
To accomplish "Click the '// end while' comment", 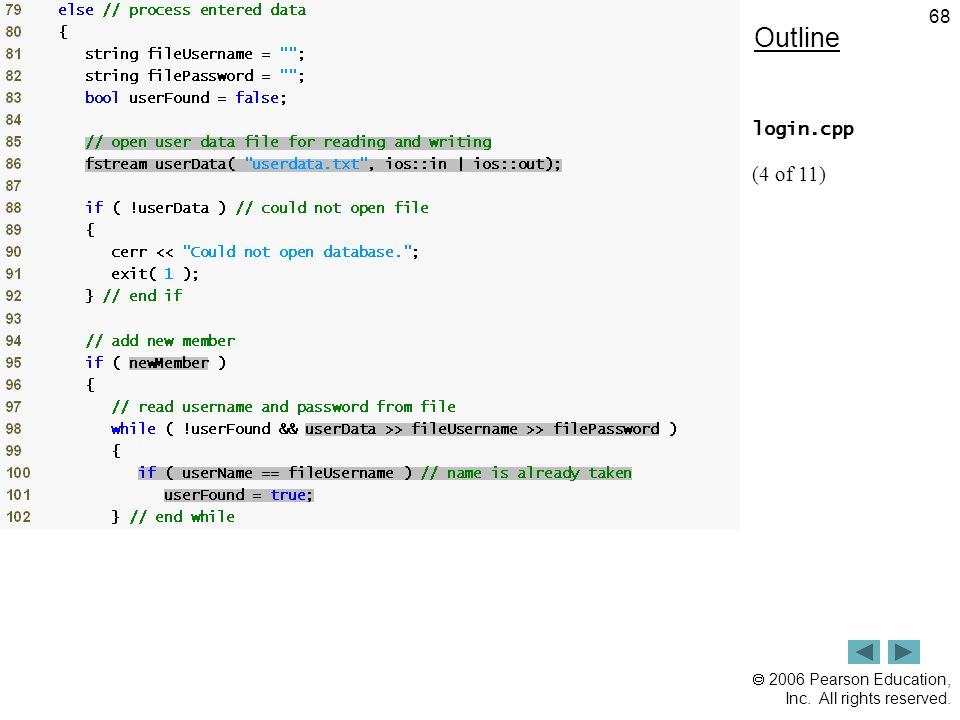I will pyautogui.click(x=182, y=517).
